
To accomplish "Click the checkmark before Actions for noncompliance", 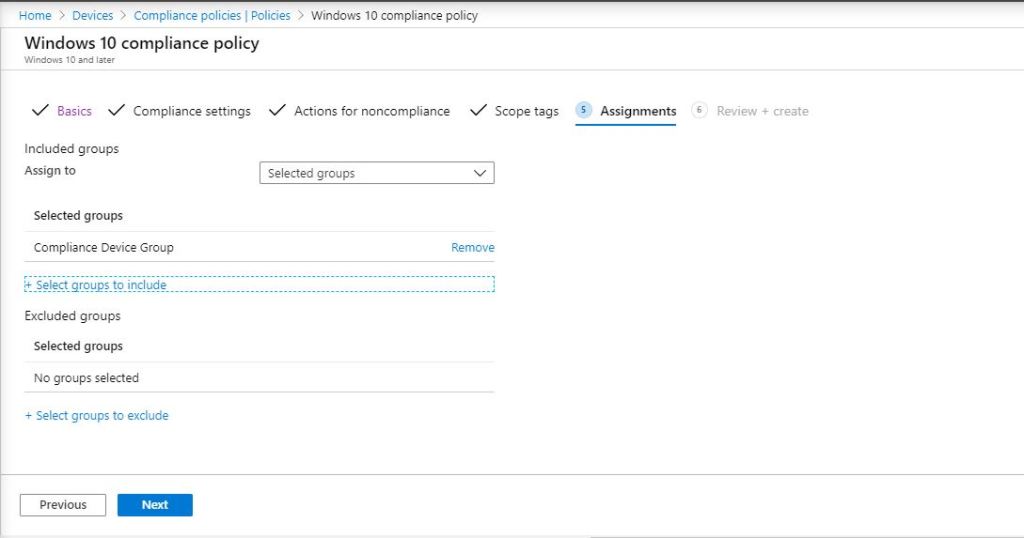I will pos(277,111).
